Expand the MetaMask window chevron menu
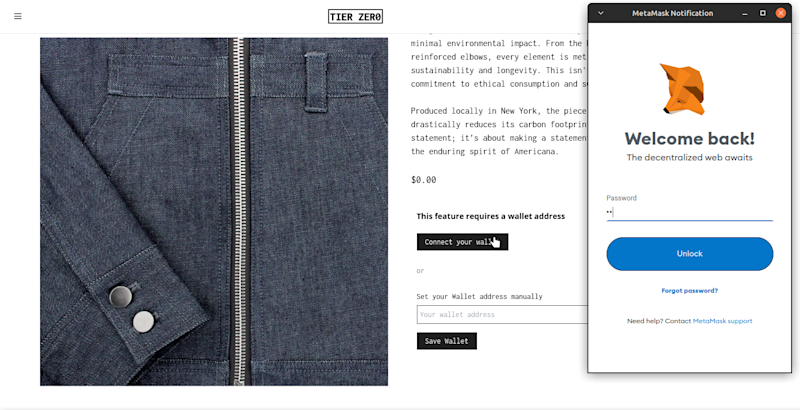This screenshot has width=800, height=410. (x=601, y=13)
